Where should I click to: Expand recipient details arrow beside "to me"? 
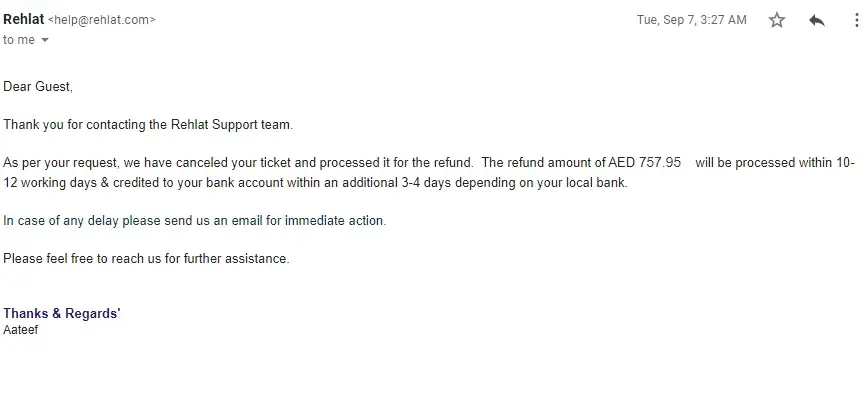45,40
